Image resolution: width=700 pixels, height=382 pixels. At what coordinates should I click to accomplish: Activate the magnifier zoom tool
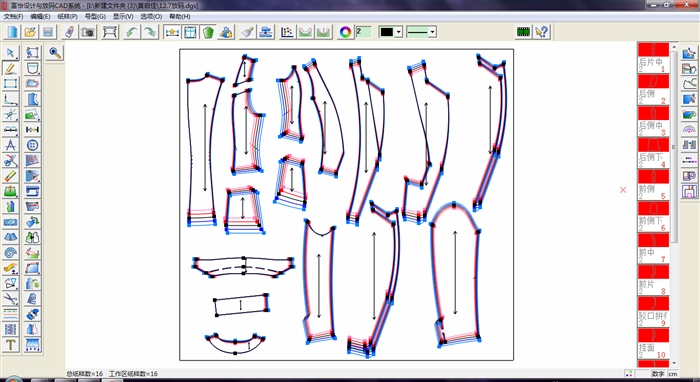point(55,53)
